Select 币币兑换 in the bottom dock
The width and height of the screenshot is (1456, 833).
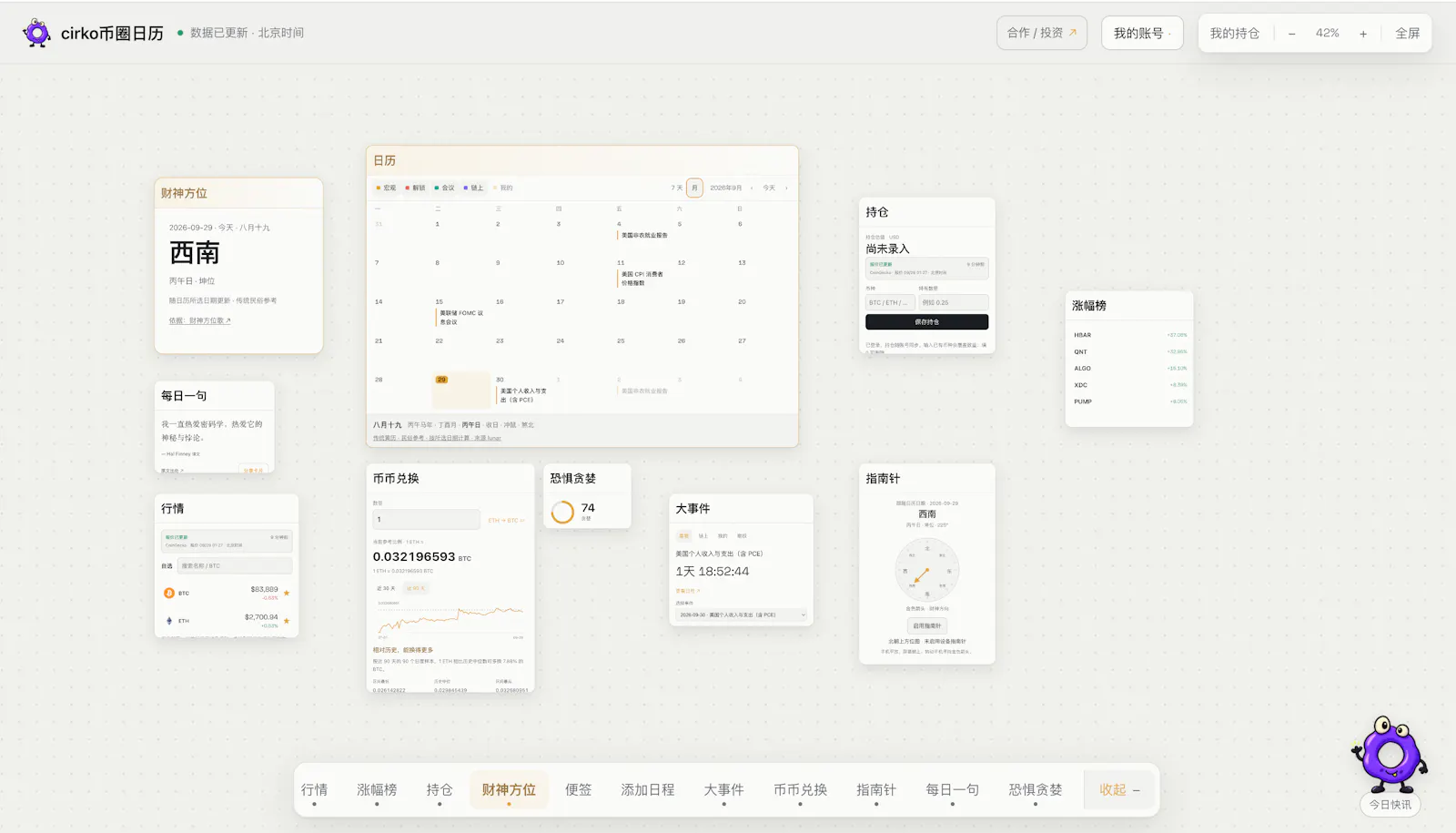[800, 789]
